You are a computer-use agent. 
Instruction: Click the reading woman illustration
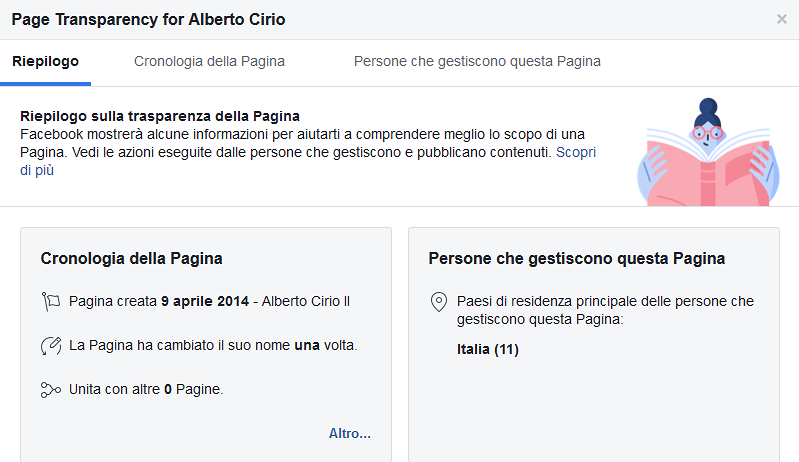tap(708, 152)
